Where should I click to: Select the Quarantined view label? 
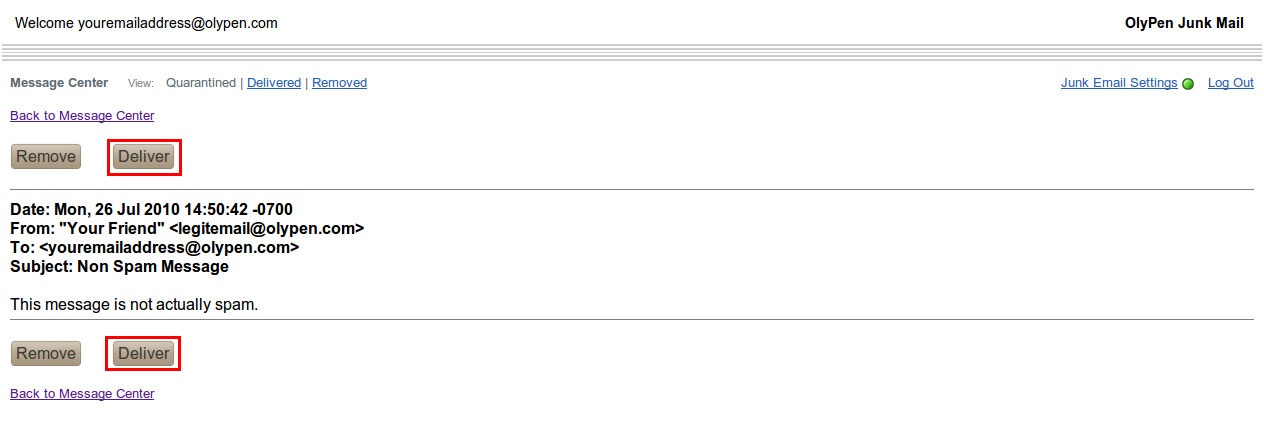[201, 83]
